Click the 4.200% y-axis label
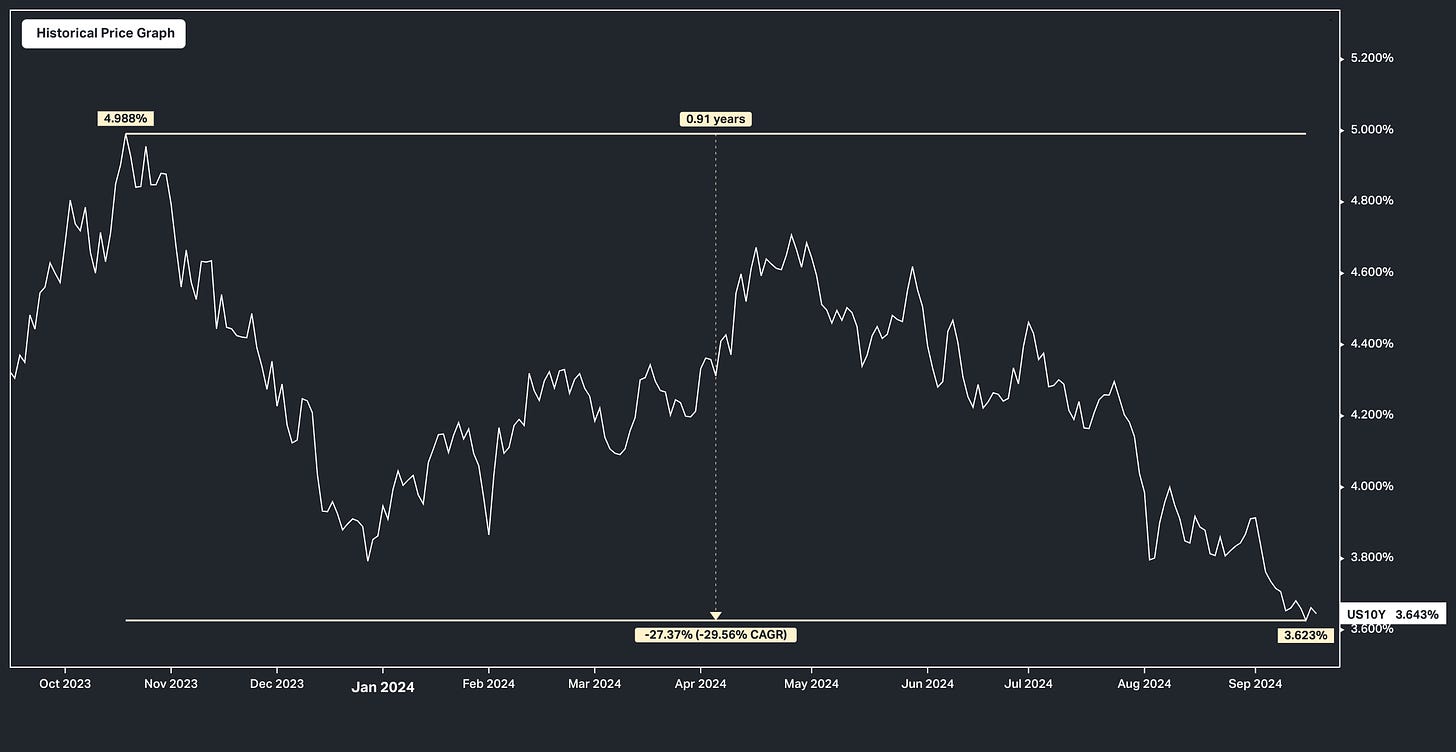Viewport: 1456px width, 752px height. pos(1371,415)
